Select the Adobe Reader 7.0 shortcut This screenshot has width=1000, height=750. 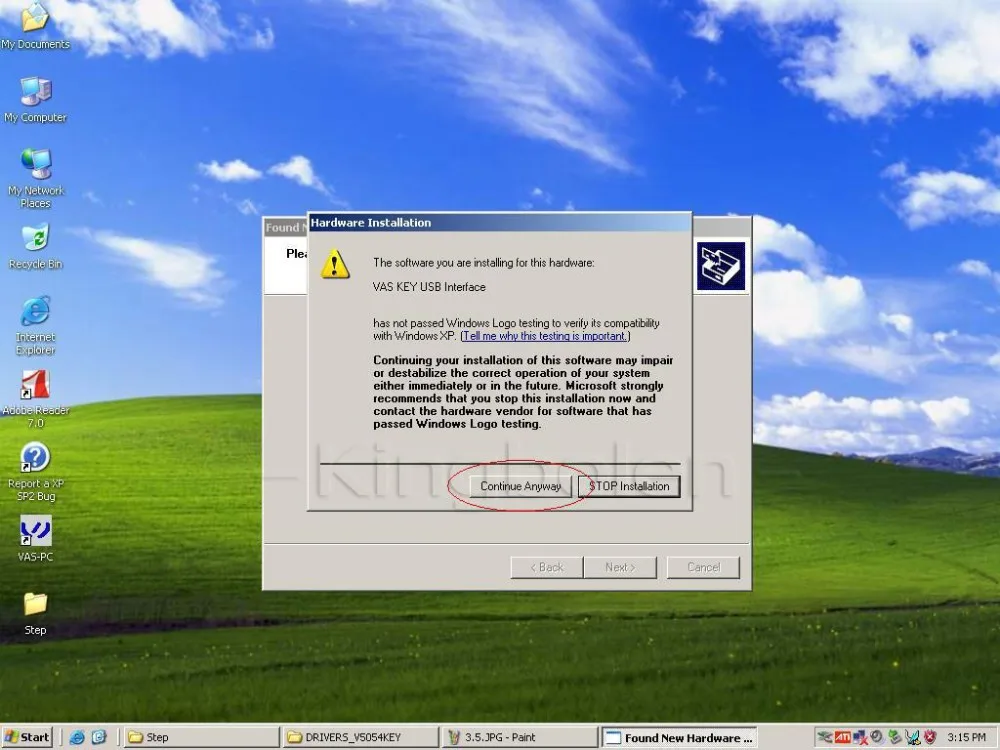35,399
